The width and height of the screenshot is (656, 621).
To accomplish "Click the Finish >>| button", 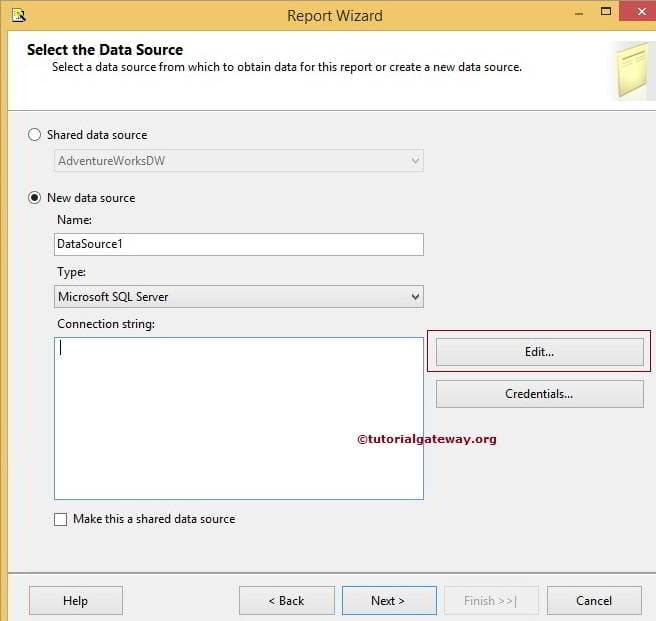I will [491, 600].
